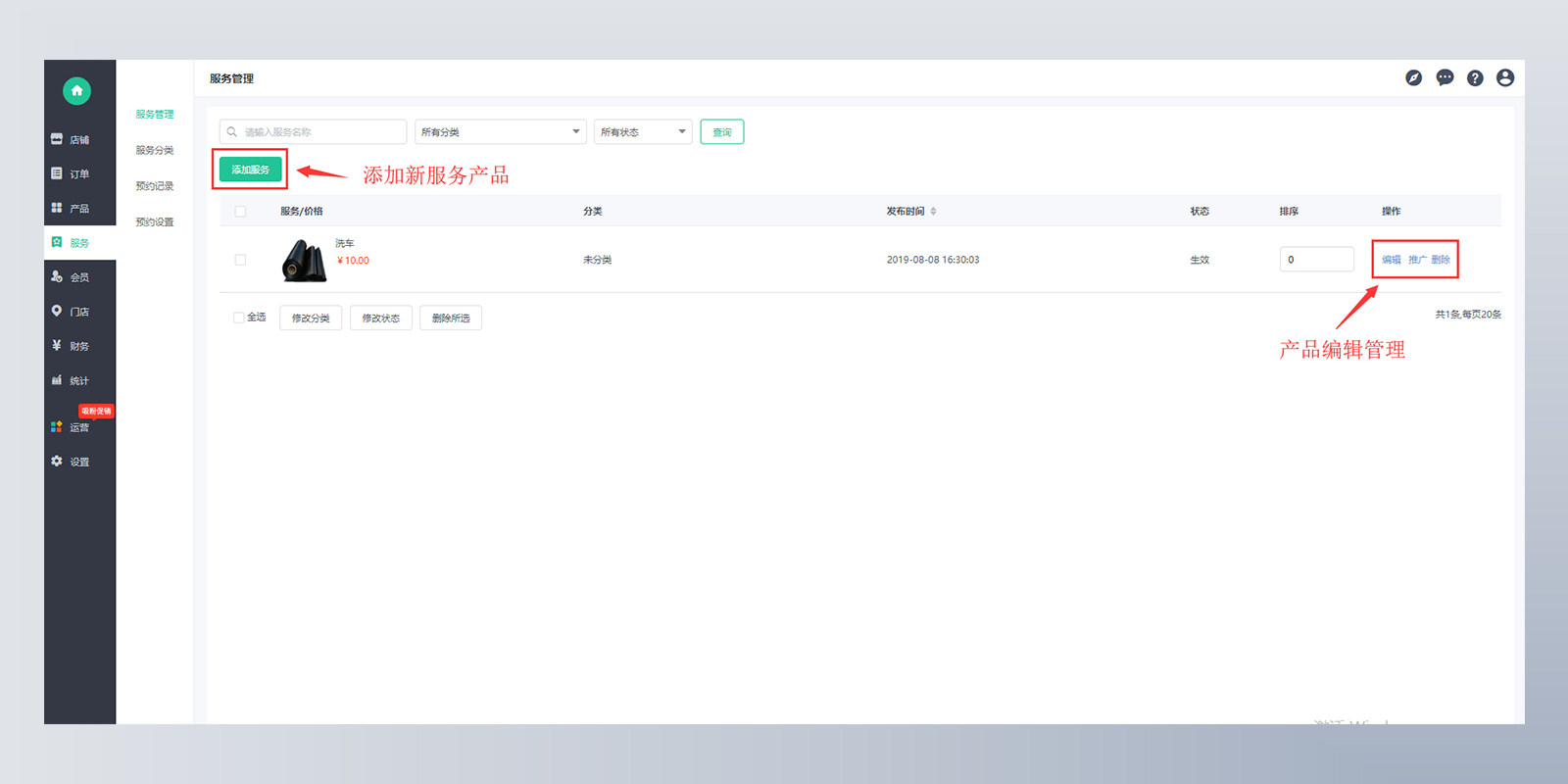
Task: Click the question mark help icon
Action: coord(1475,78)
